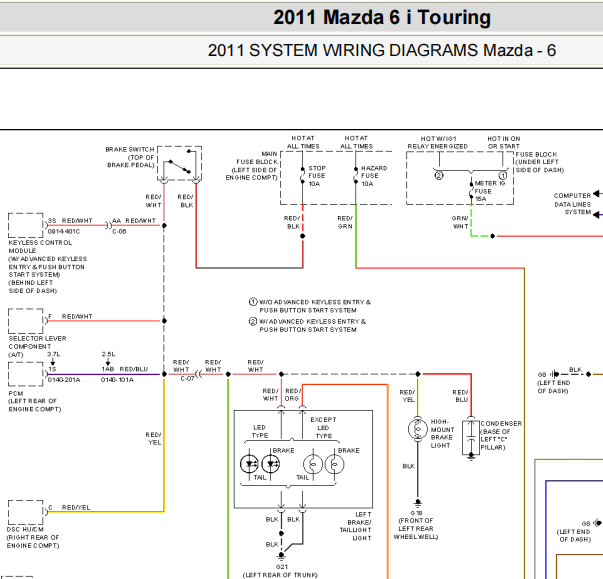Click the G18 ground symbol

pyautogui.click(x=418, y=503)
